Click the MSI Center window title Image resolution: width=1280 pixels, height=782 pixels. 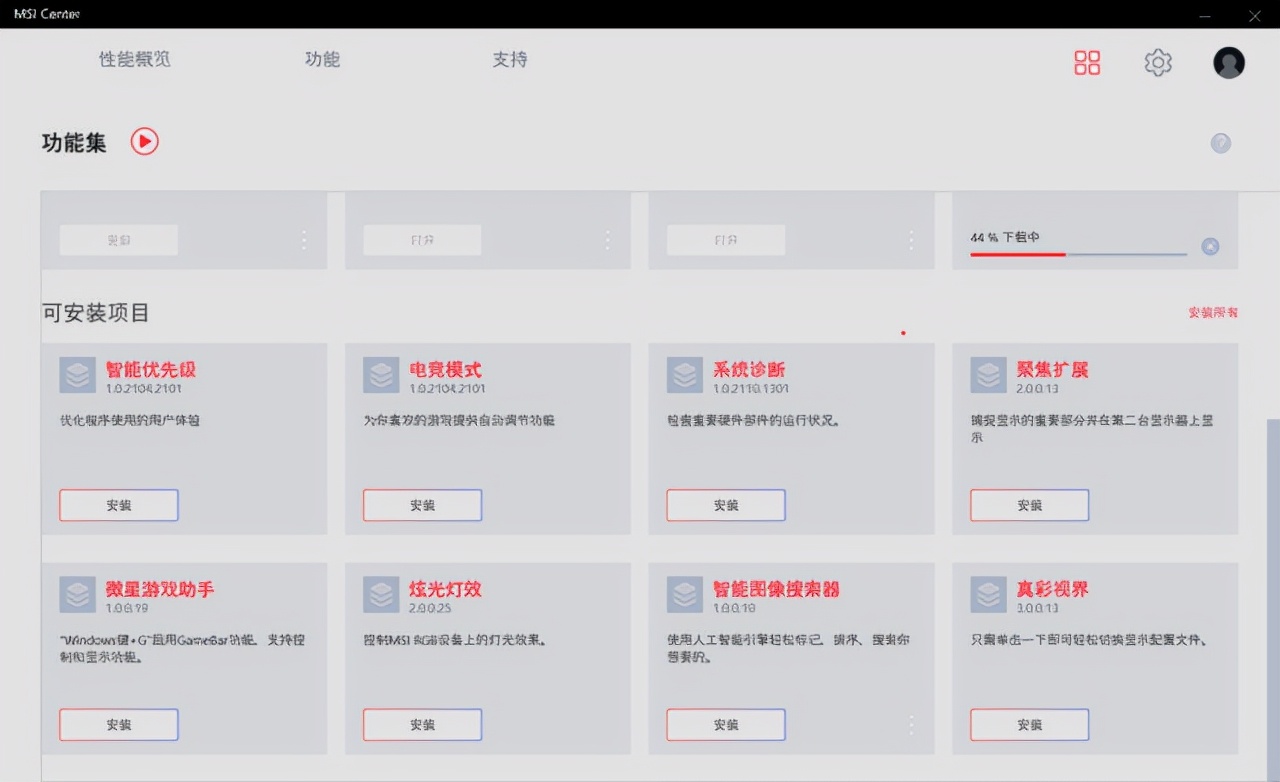click(x=47, y=14)
